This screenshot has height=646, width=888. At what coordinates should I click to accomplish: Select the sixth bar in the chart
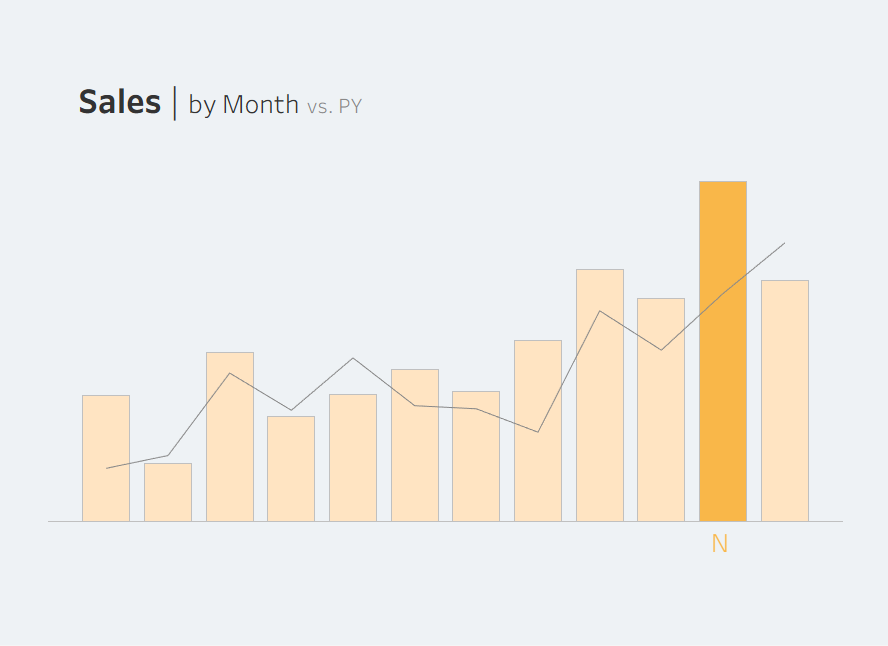pyautogui.click(x=415, y=445)
